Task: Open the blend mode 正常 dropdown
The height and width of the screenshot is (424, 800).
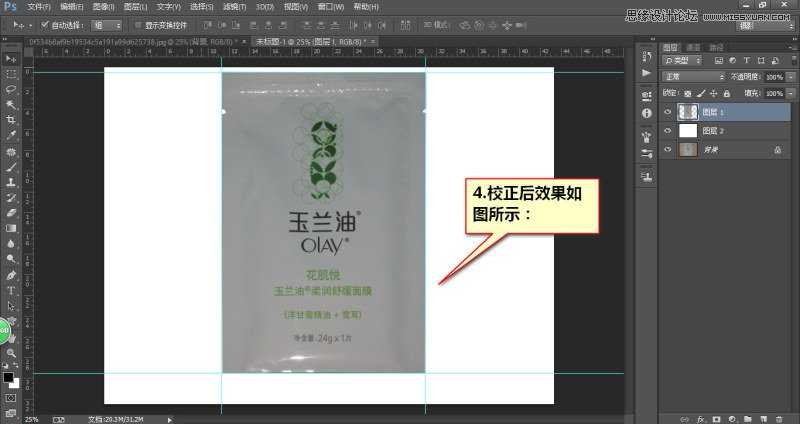Action: (693, 77)
